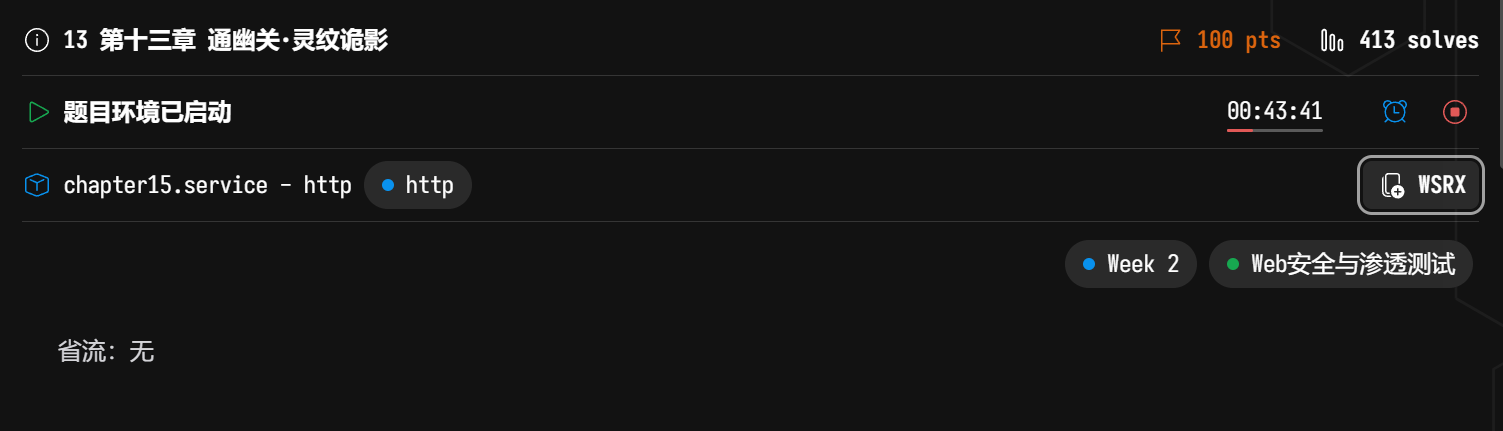Click the chapter15.service - http label
Image resolution: width=1503 pixels, height=431 pixels.
pos(207,185)
